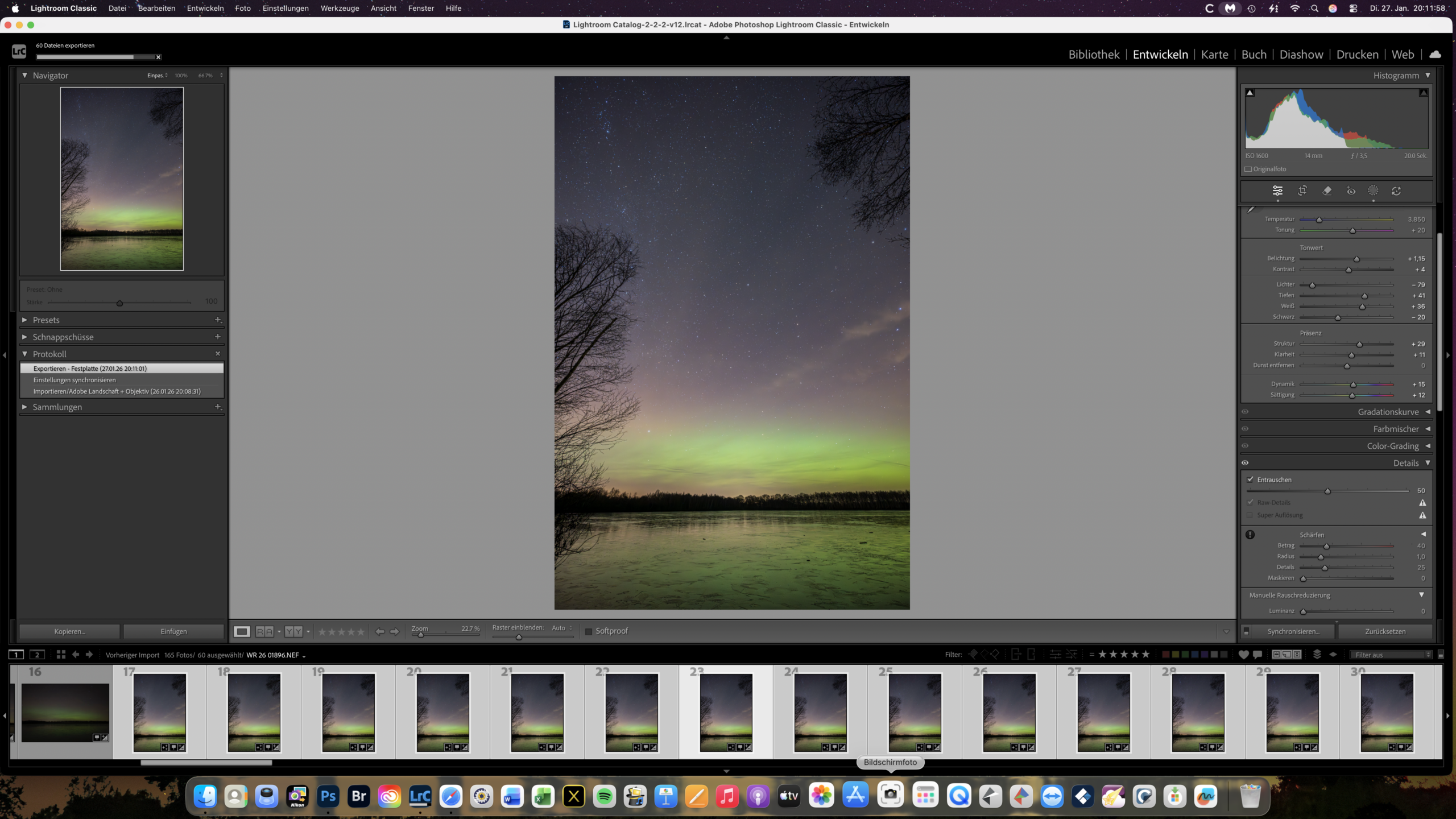This screenshot has height=819, width=1456.
Task: Click the before/after R|A view icon
Action: click(x=264, y=631)
